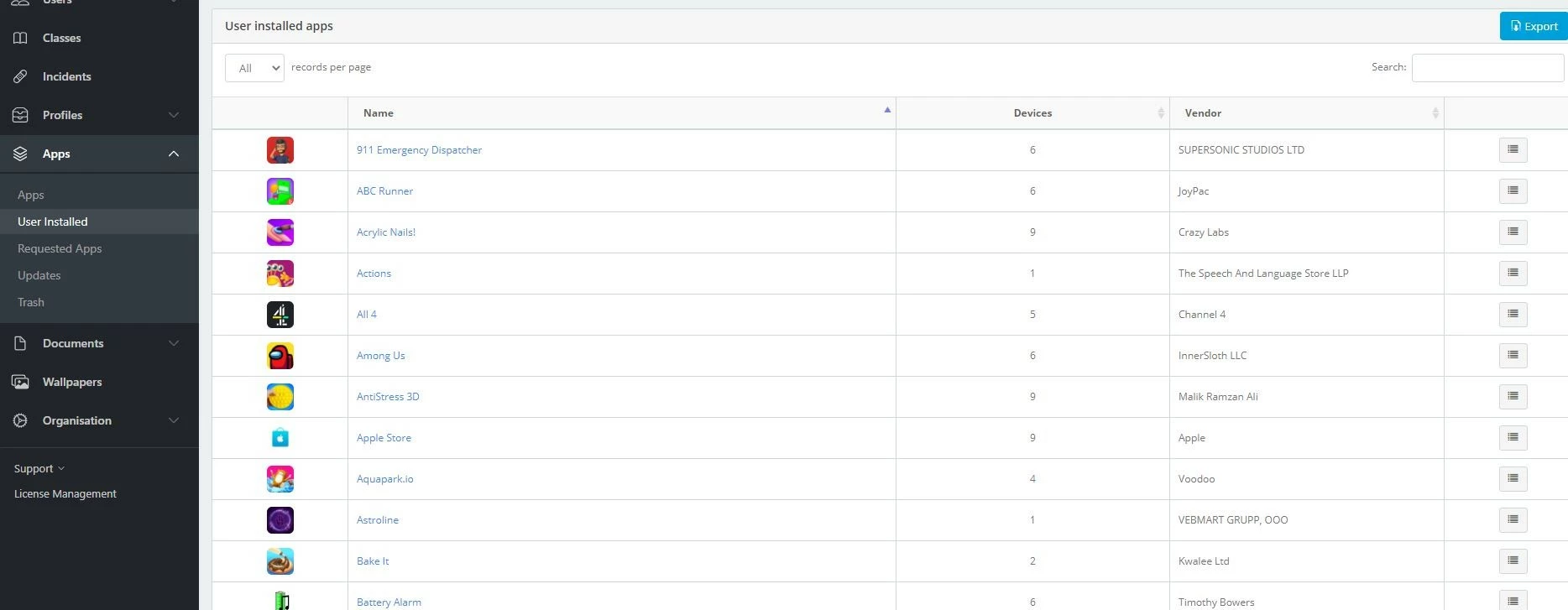Image resolution: width=1568 pixels, height=610 pixels.
Task: Sort table by Vendor column
Action: tap(1307, 113)
